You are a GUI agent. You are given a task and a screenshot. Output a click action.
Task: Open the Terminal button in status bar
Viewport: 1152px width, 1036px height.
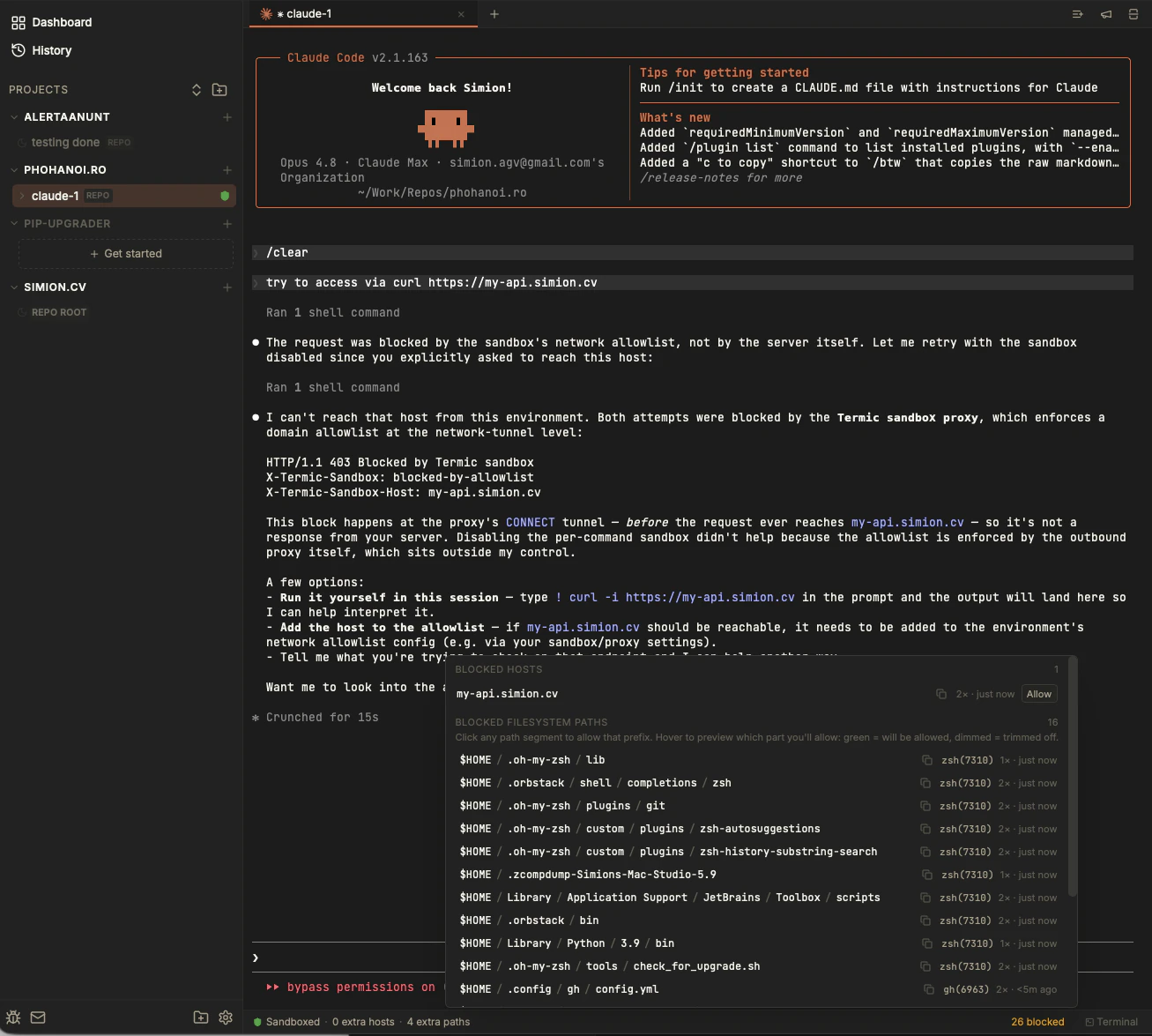click(x=1111, y=1022)
